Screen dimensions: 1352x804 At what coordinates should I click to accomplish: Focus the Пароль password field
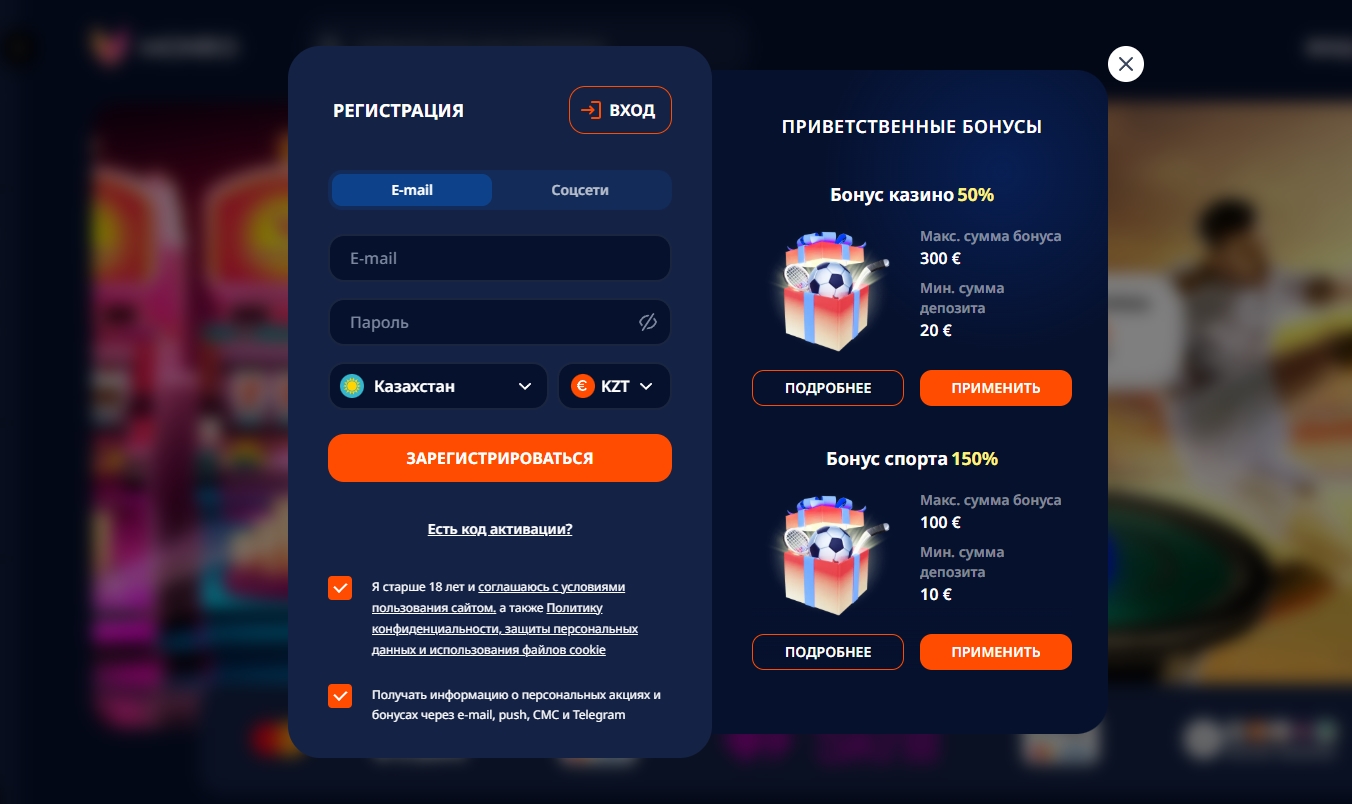tap(500, 322)
